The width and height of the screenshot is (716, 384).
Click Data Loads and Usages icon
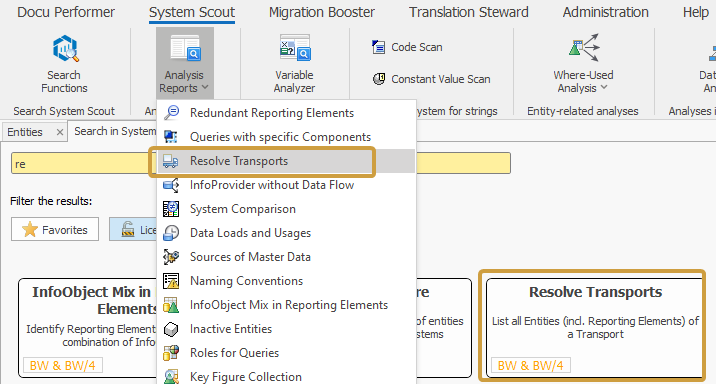point(171,233)
